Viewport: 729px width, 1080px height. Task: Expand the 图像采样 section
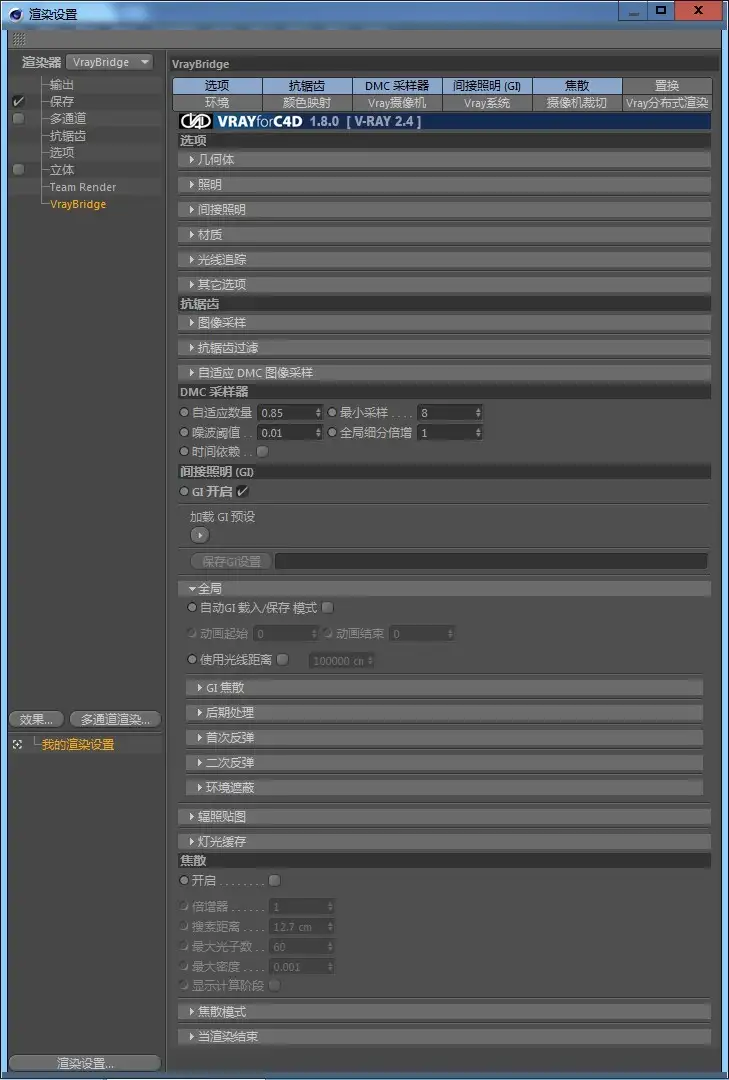point(444,322)
